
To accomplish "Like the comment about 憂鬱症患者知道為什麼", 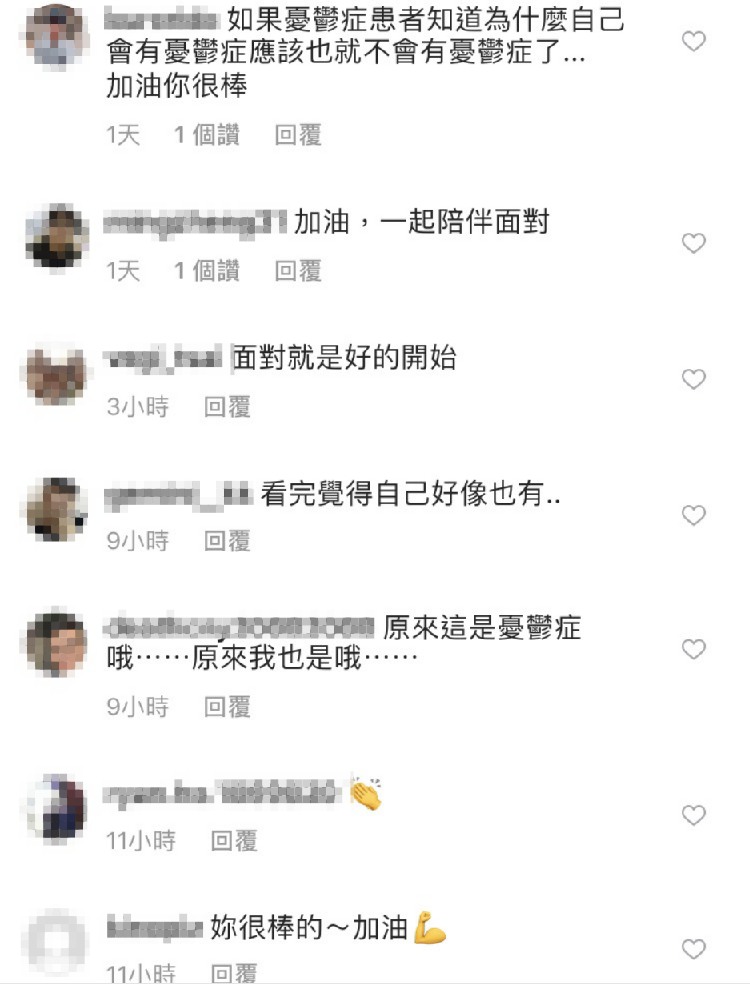I will [693, 41].
